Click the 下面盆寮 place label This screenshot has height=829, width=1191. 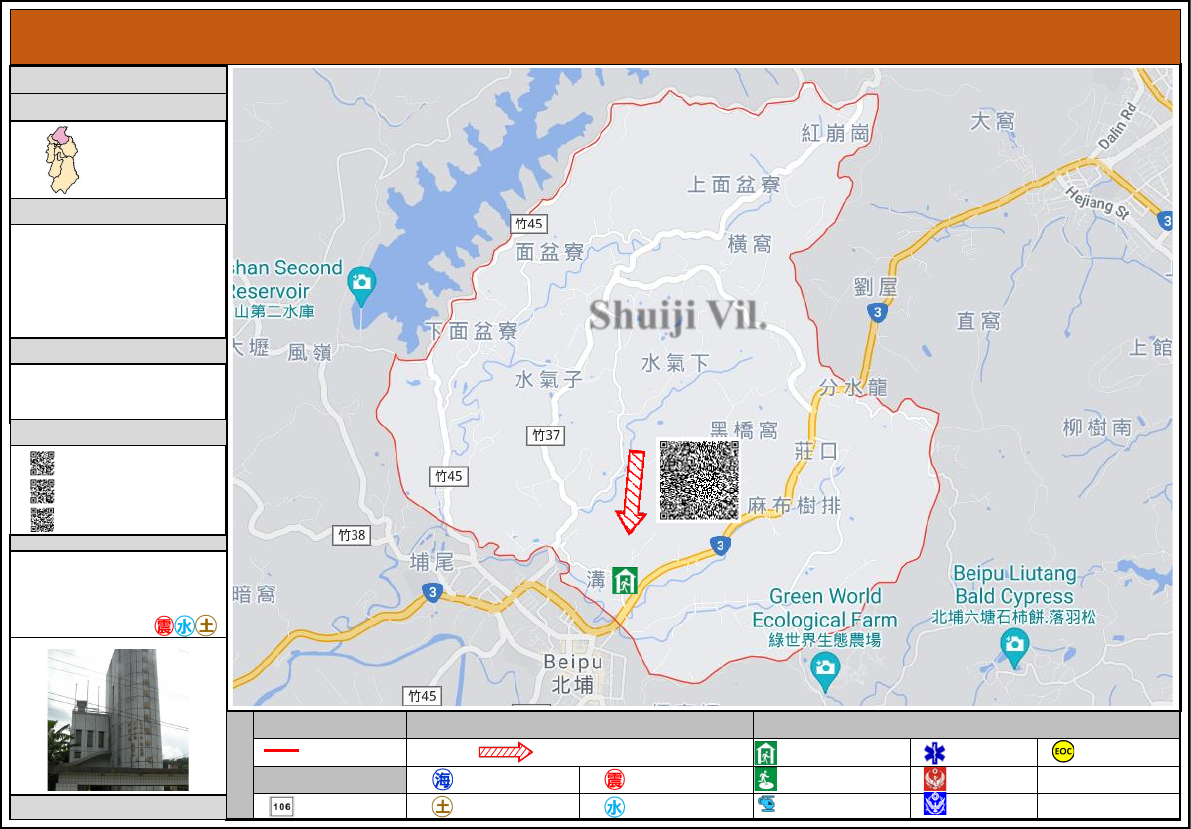pos(471,331)
